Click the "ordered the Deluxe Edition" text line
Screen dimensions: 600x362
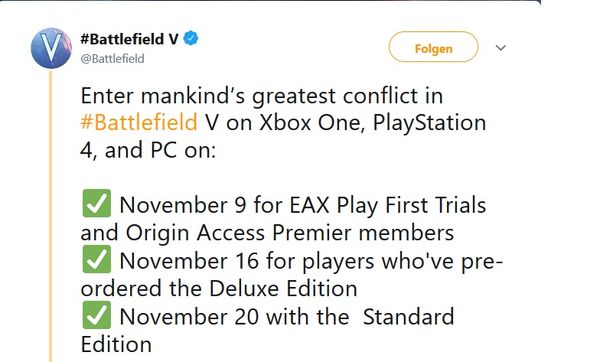coord(219,288)
